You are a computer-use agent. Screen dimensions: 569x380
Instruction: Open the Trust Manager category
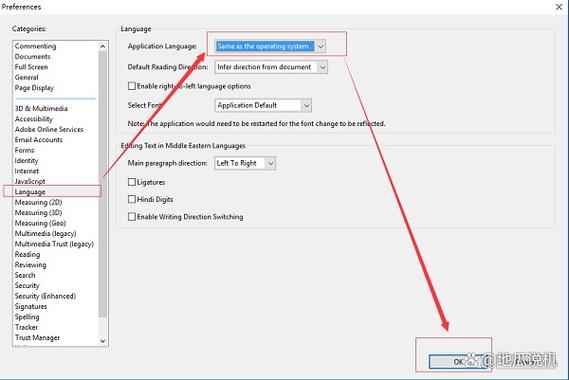pyautogui.click(x=37, y=338)
